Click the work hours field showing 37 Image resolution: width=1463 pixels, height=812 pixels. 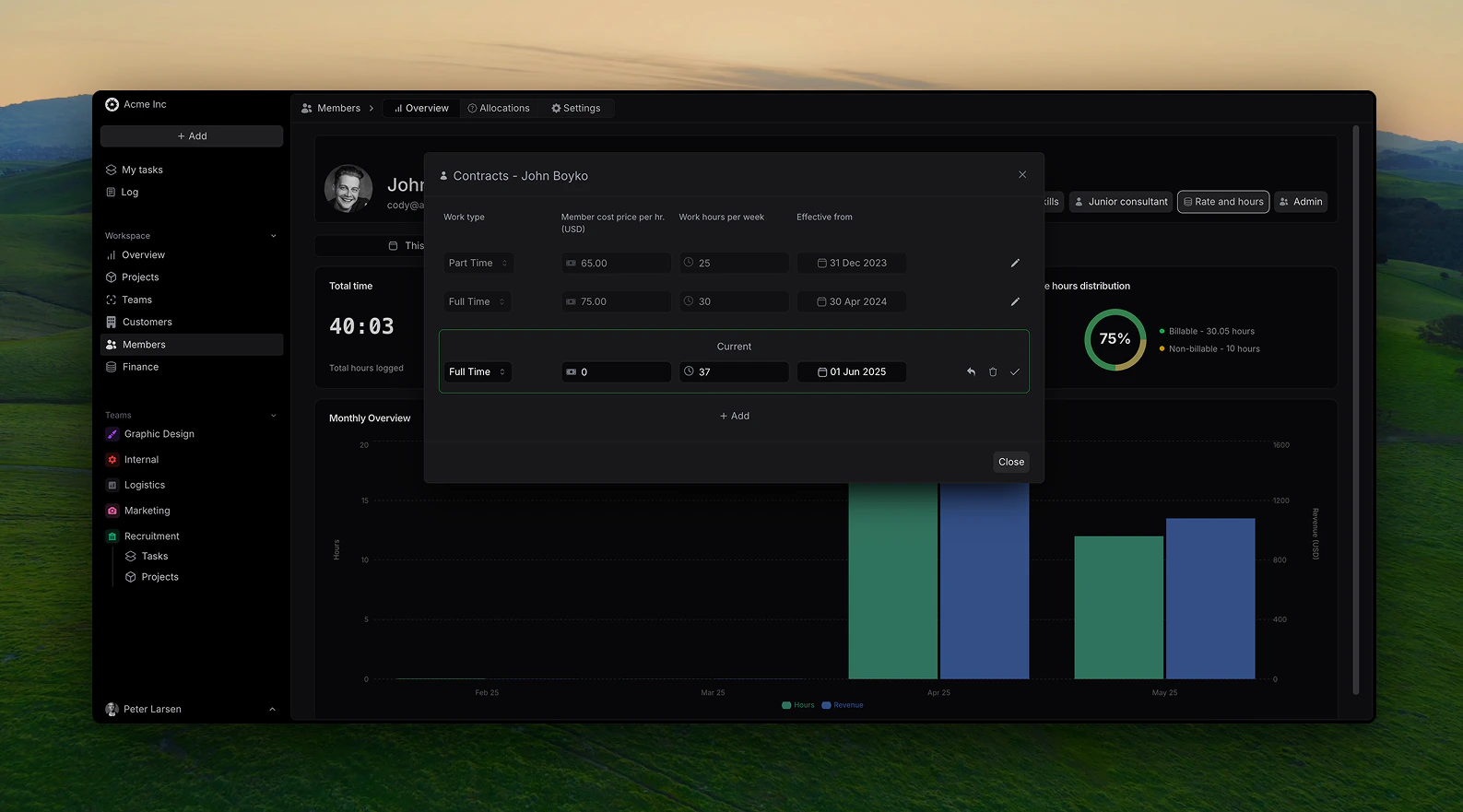tap(734, 371)
